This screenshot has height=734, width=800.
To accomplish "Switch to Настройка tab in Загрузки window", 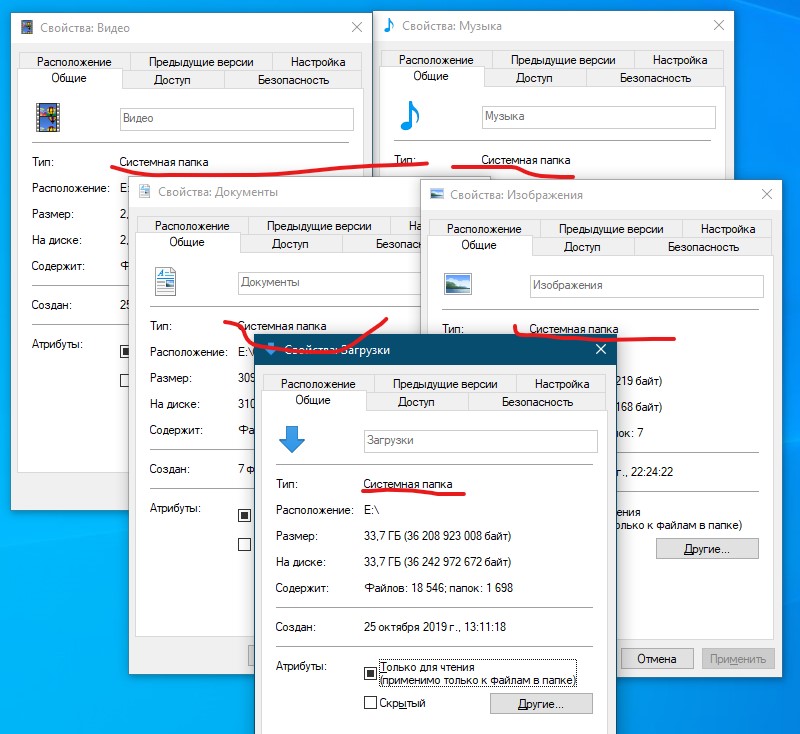I will point(562,384).
